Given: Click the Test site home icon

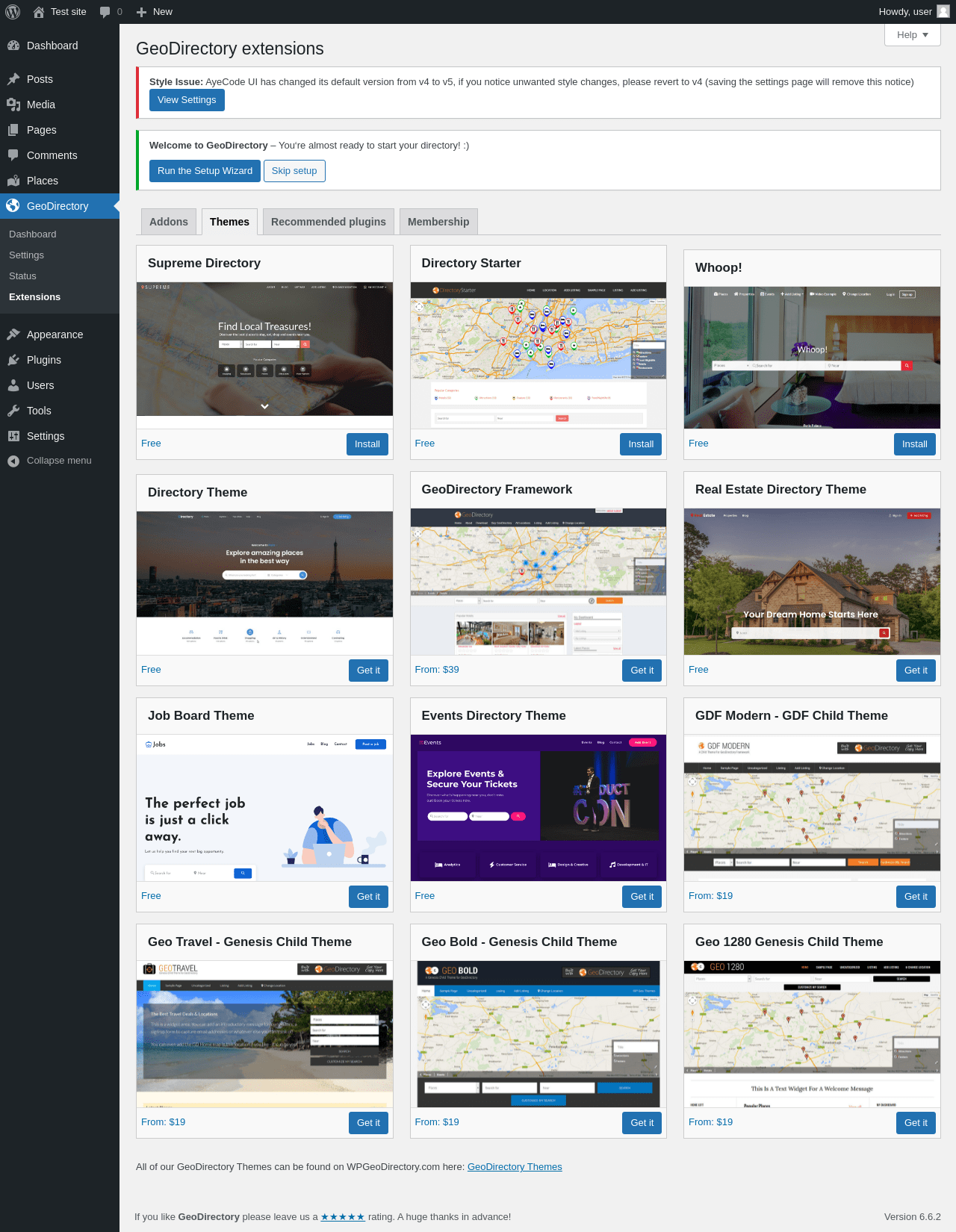Looking at the screenshot, I should [39, 12].
